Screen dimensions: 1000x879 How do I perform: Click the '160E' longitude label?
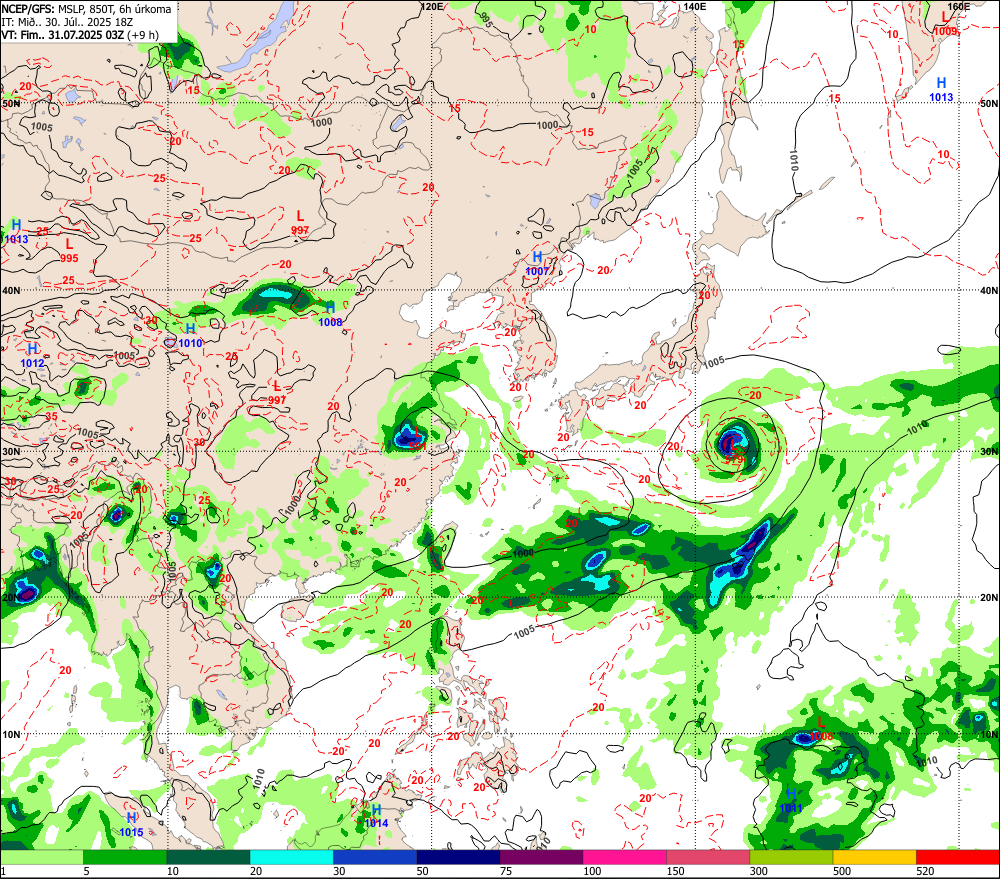point(958,6)
